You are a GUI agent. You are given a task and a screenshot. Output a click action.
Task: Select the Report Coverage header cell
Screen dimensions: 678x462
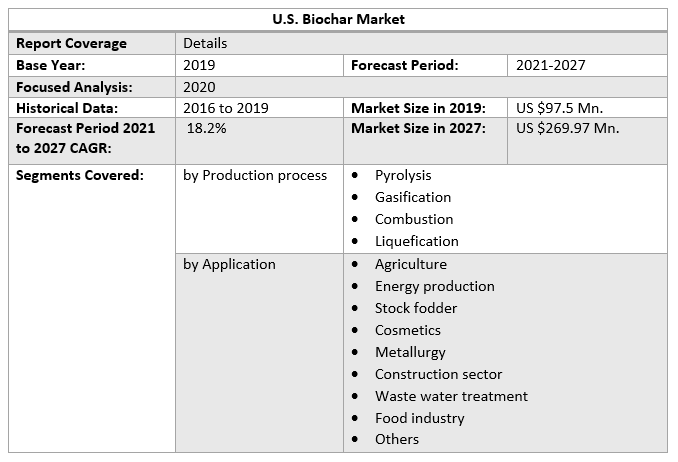71,43
